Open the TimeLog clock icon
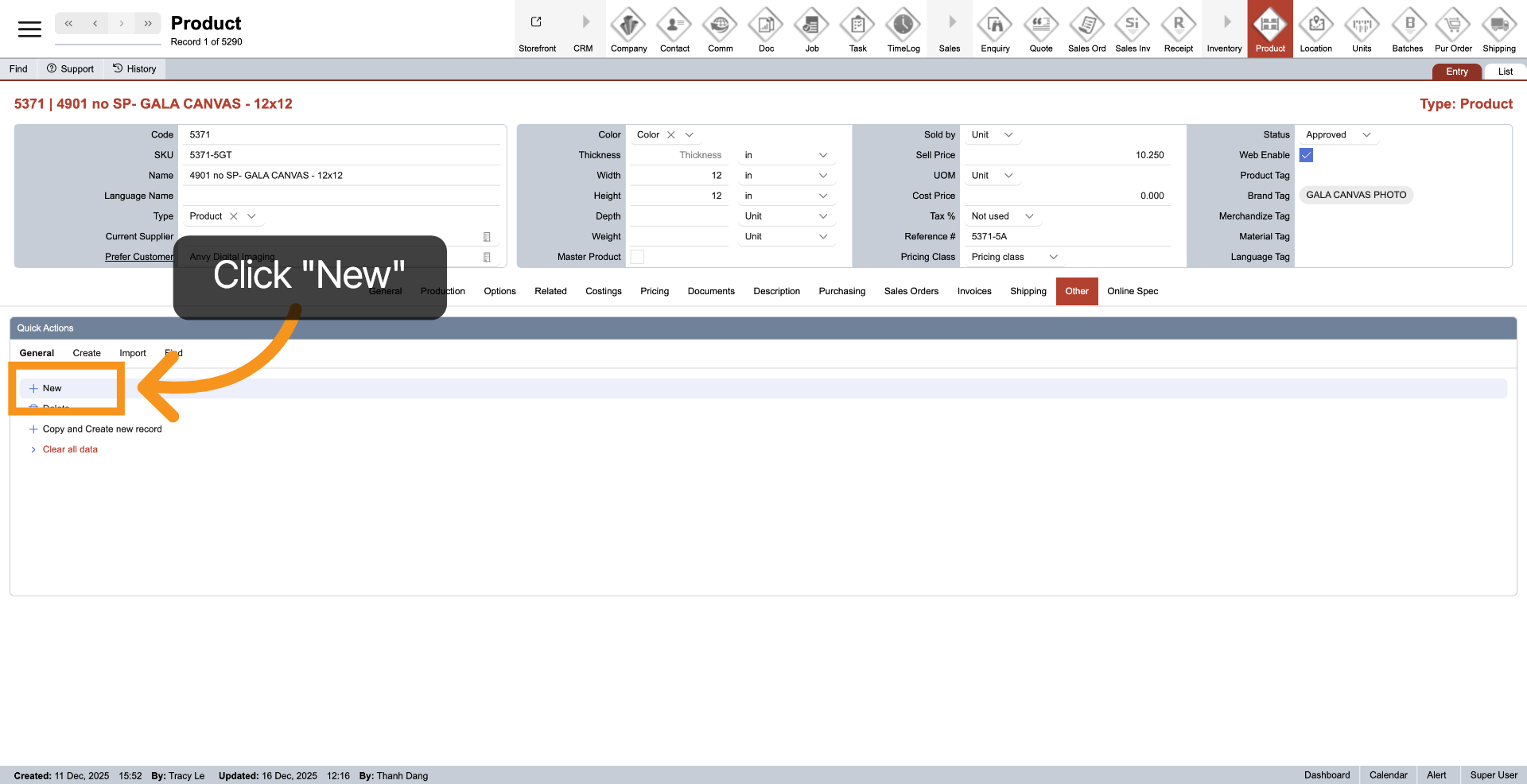Viewport: 1527px width, 784px height. [x=903, y=25]
